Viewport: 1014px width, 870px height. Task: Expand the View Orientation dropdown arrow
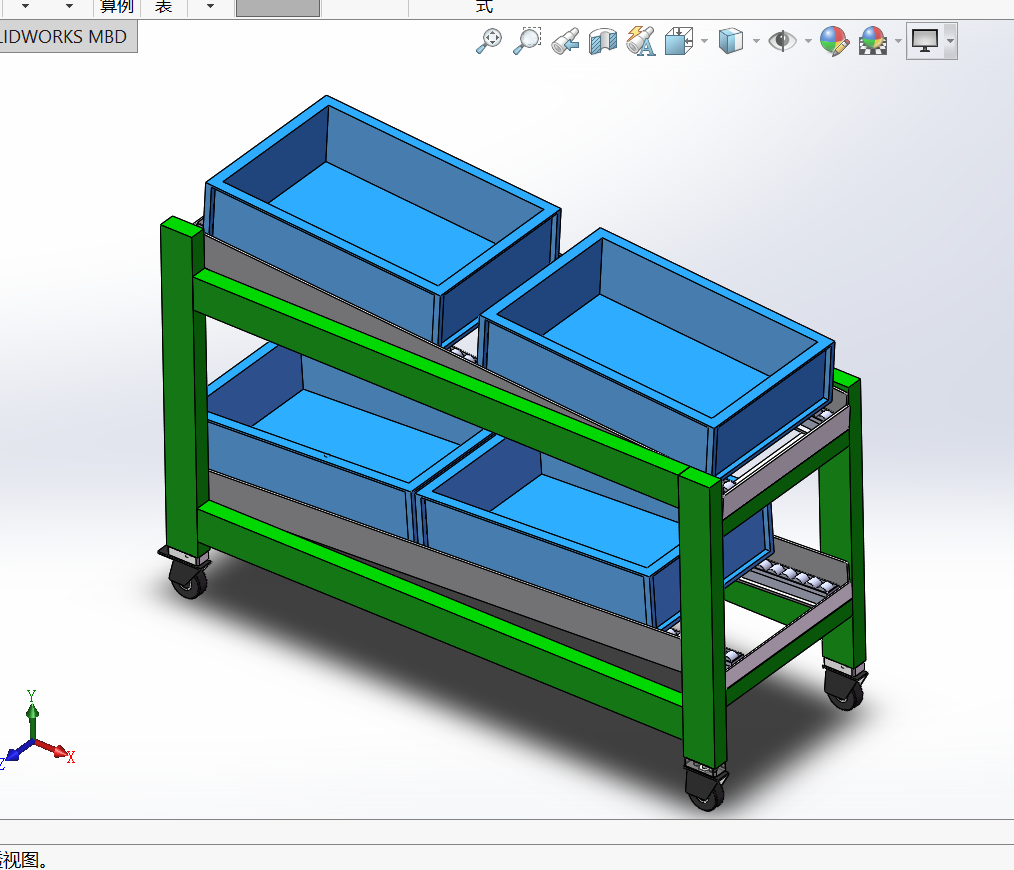coord(705,41)
